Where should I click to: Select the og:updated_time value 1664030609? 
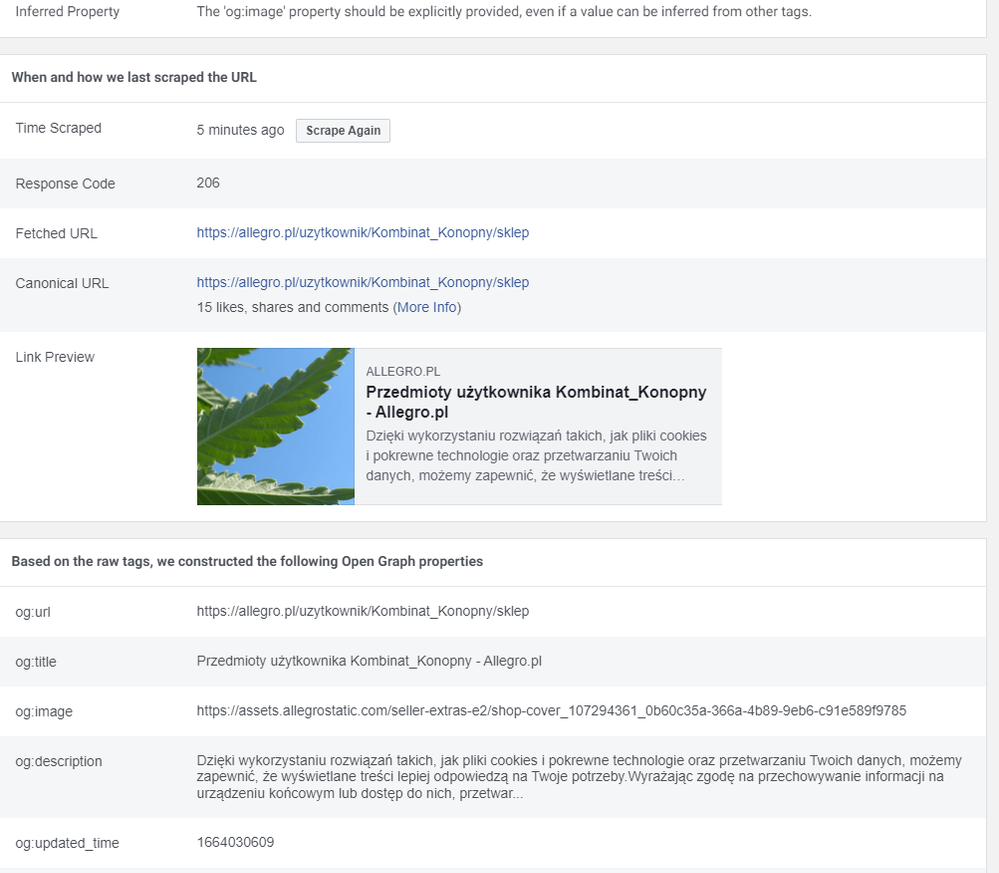click(x=235, y=842)
